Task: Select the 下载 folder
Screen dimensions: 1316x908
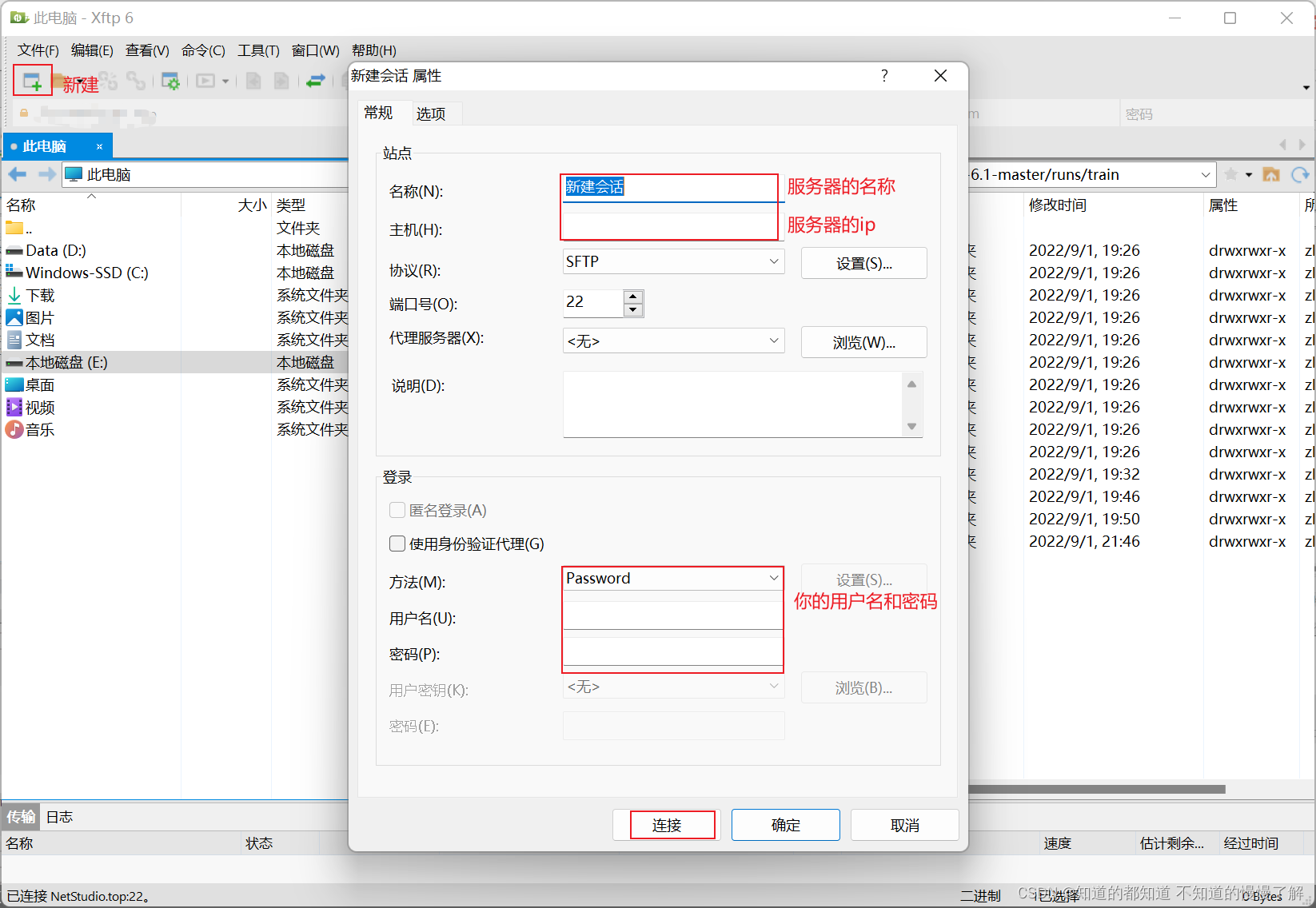Action: pos(30,295)
